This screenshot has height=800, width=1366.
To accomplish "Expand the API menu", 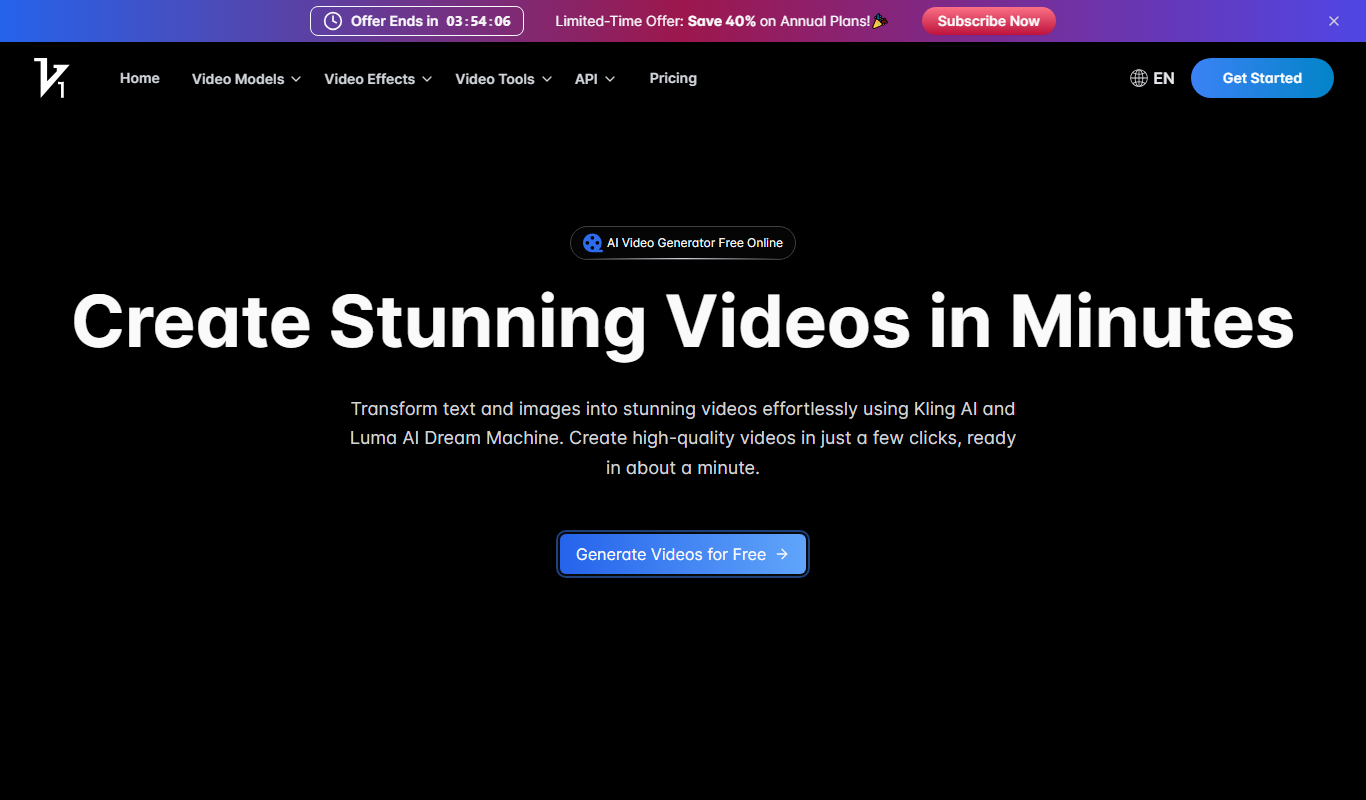I will 595,79.
